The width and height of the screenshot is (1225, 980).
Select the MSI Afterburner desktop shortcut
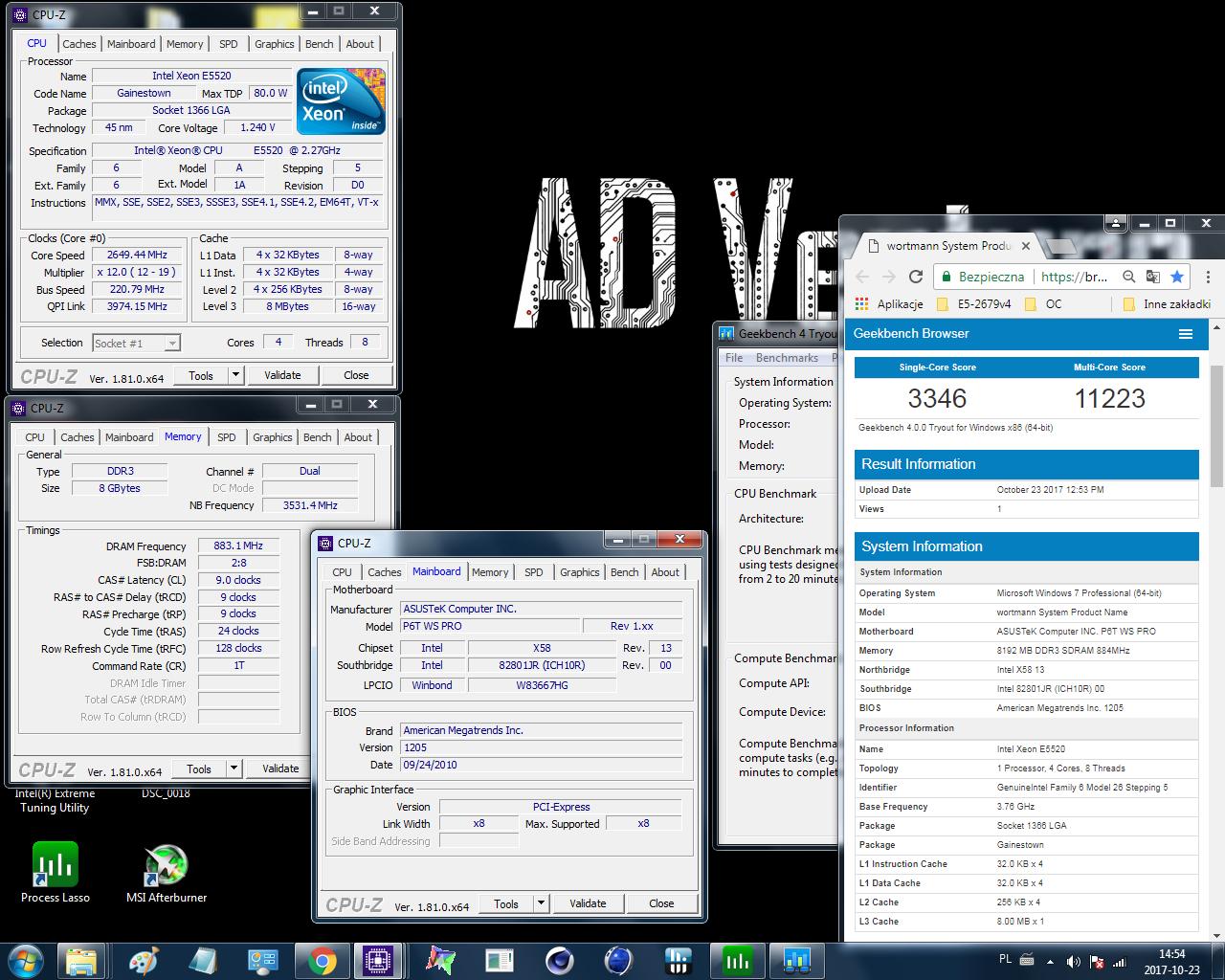167,872
